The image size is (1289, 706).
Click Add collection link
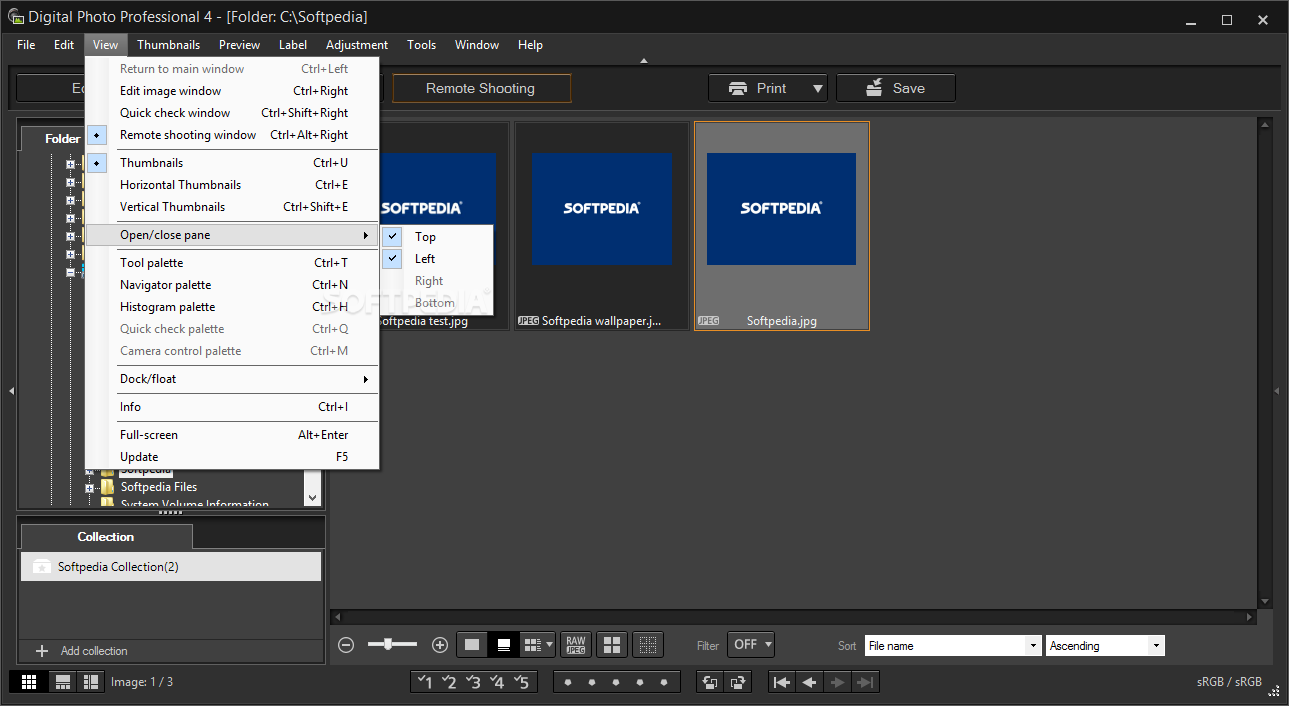(x=94, y=651)
